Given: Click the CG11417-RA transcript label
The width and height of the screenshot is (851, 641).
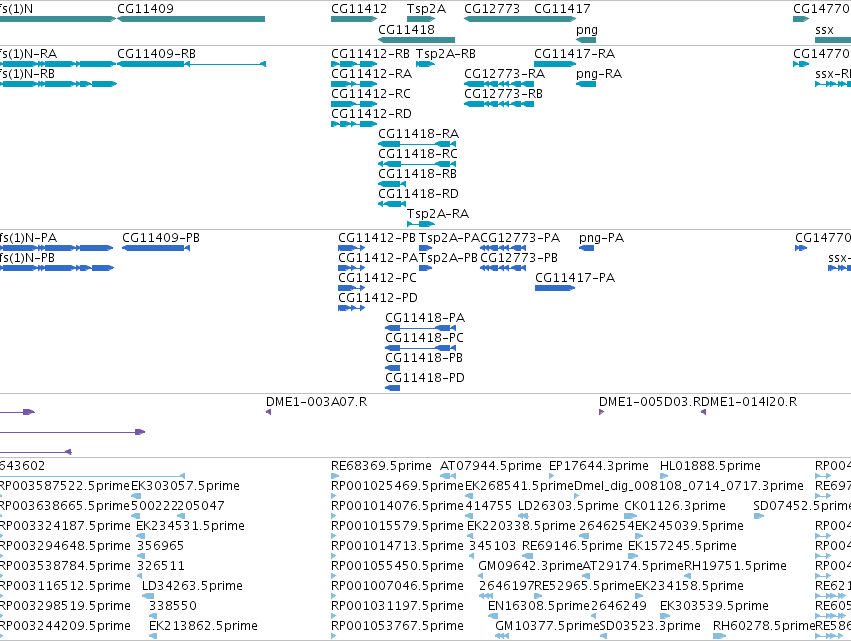Looking at the screenshot, I should 574,54.
